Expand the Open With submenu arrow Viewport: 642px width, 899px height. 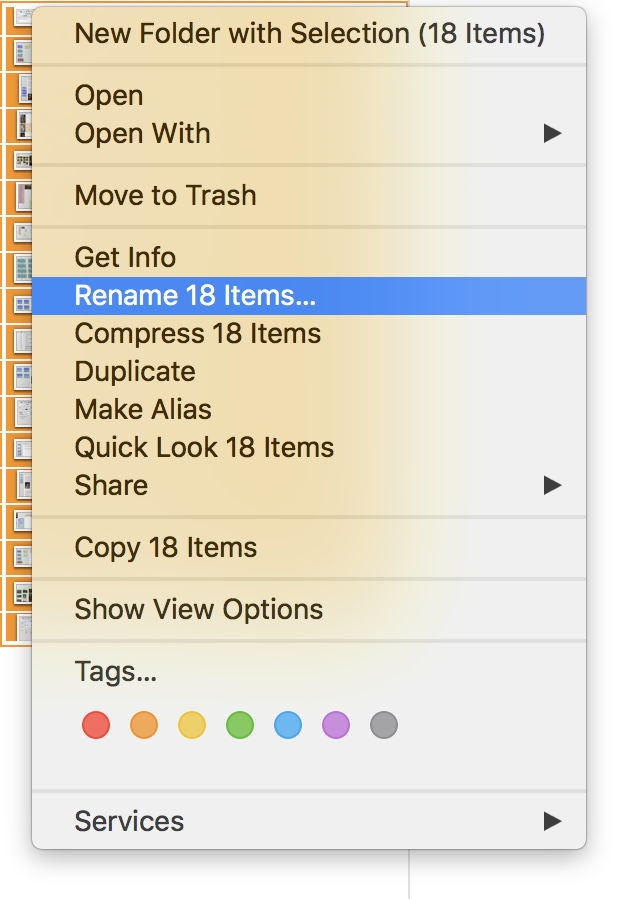coord(552,133)
